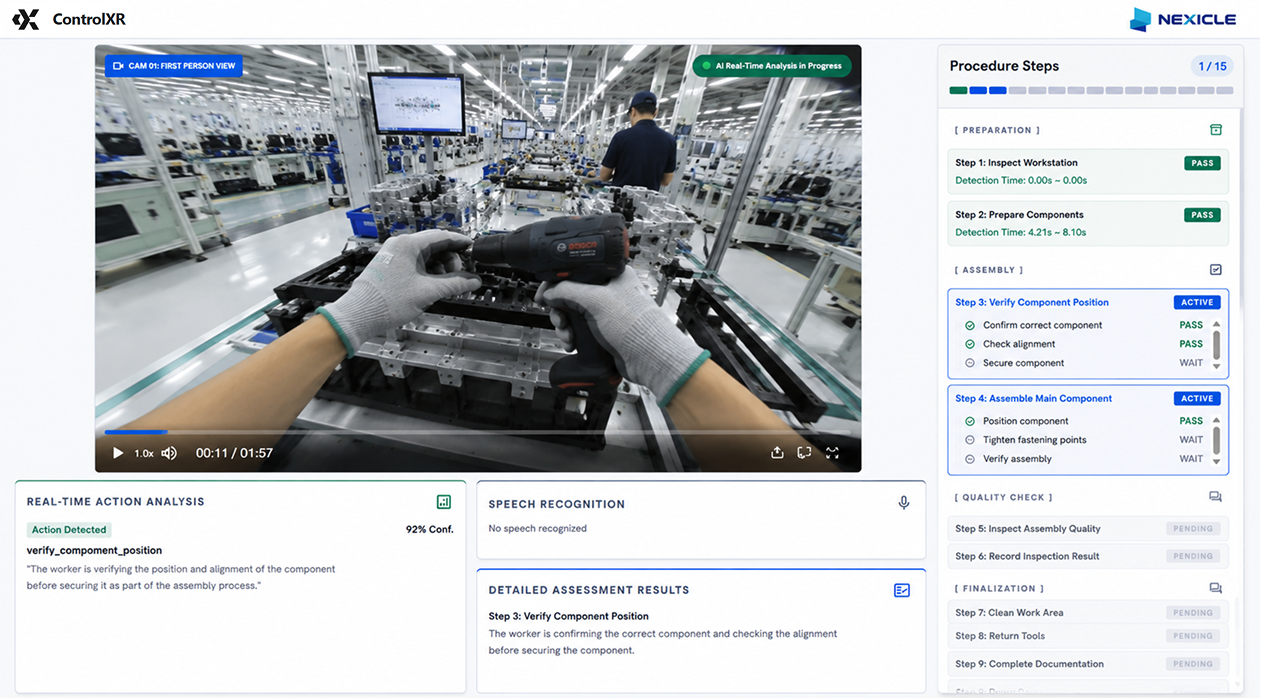Click the Assembly section checkmark icon
This screenshot has width=1261, height=698.
tap(1216, 270)
